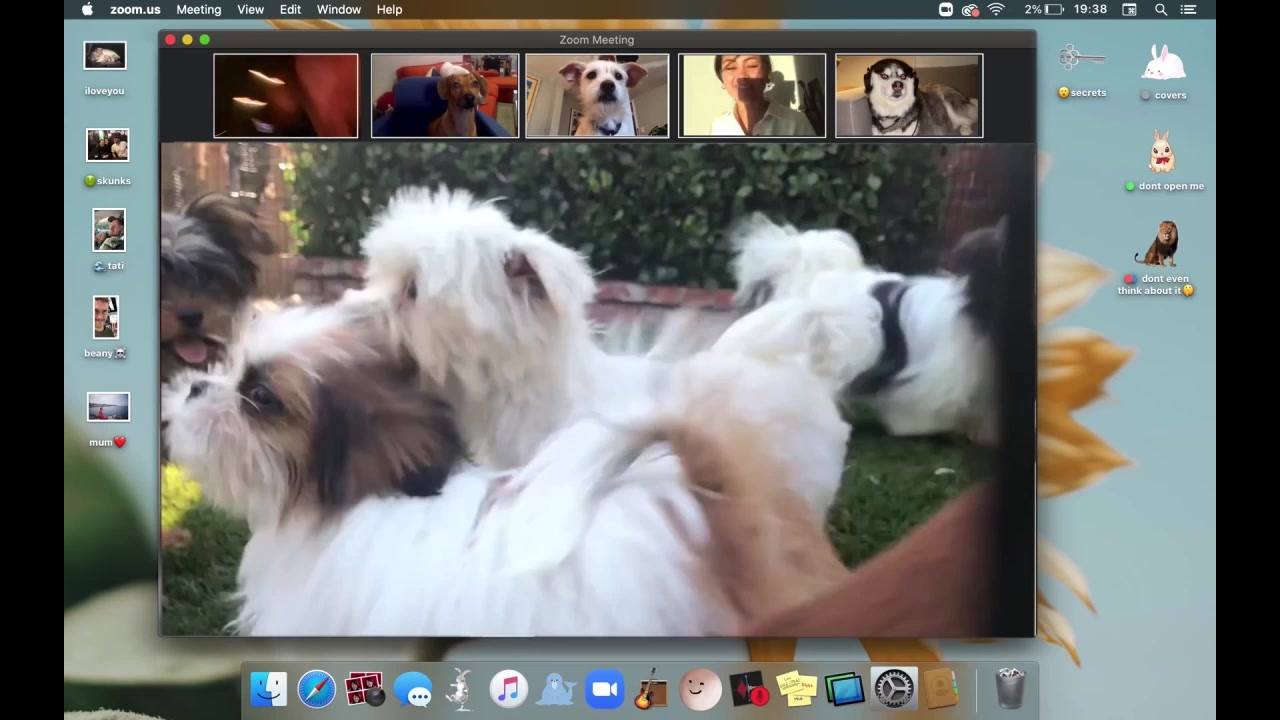The width and height of the screenshot is (1280, 720).
Task: Select the mum desktop file
Action: (107, 420)
